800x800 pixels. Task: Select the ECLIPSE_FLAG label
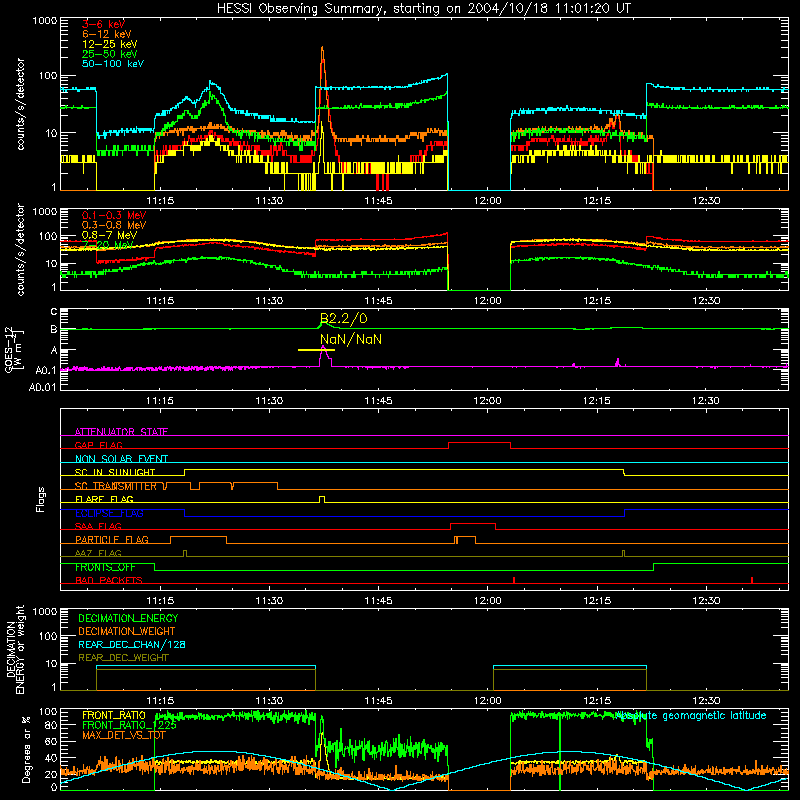[x=109, y=513]
